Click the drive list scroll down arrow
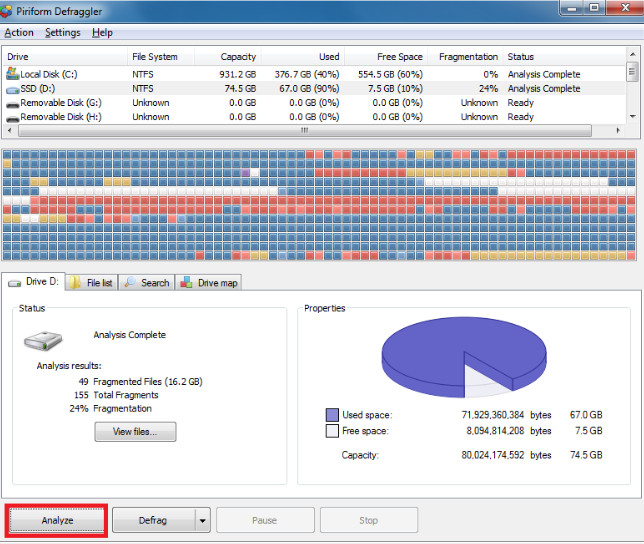The image size is (644, 544). pos(632,117)
